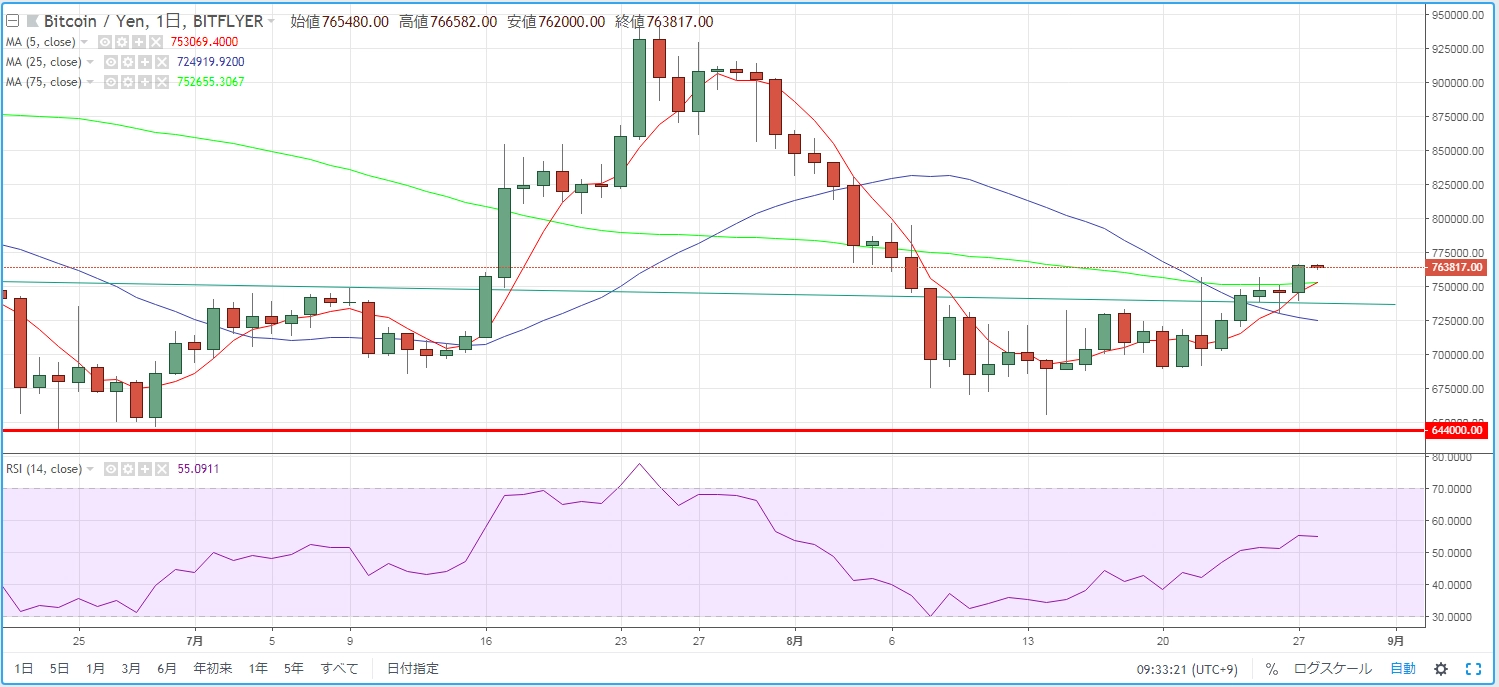1499x687 pixels.
Task: Select the 年初来 time range
Action: (213, 669)
